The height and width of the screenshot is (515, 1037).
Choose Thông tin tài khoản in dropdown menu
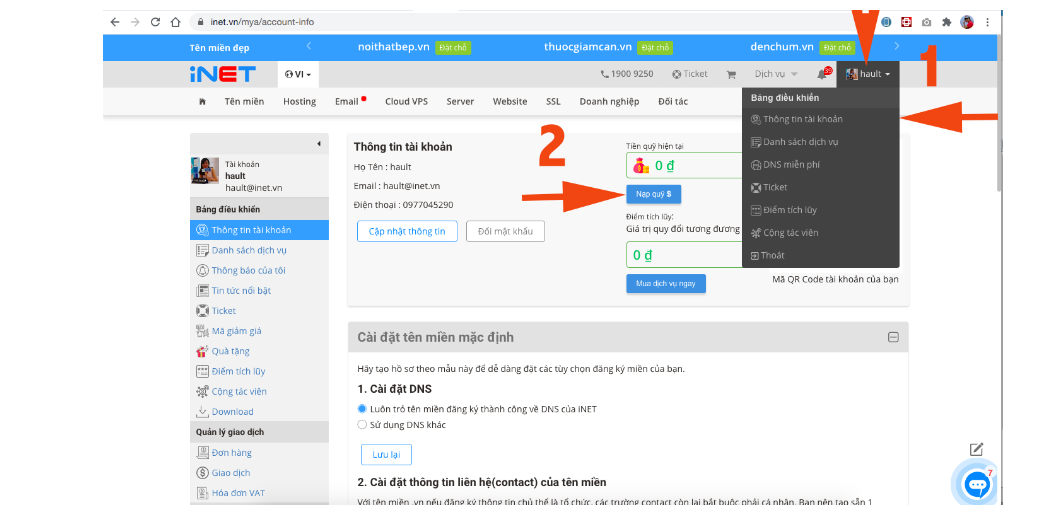pyautogui.click(x=821, y=120)
